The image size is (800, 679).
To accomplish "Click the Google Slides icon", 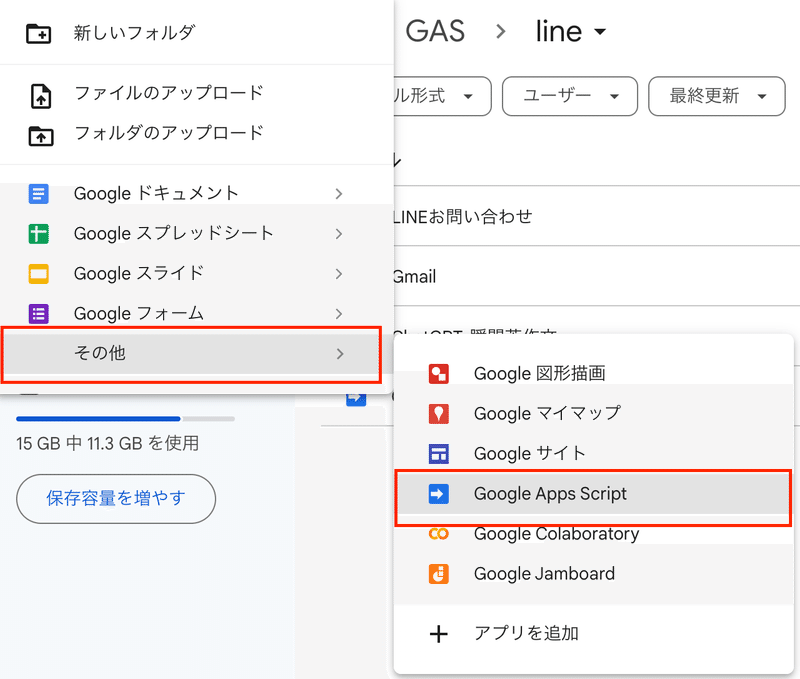I will point(39,274).
